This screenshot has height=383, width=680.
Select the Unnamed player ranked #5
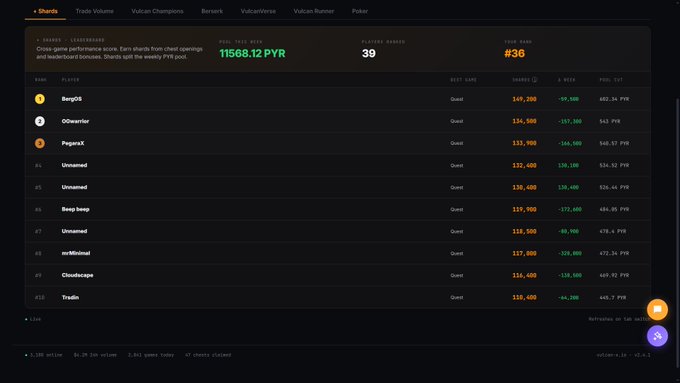pyautogui.click(x=74, y=187)
